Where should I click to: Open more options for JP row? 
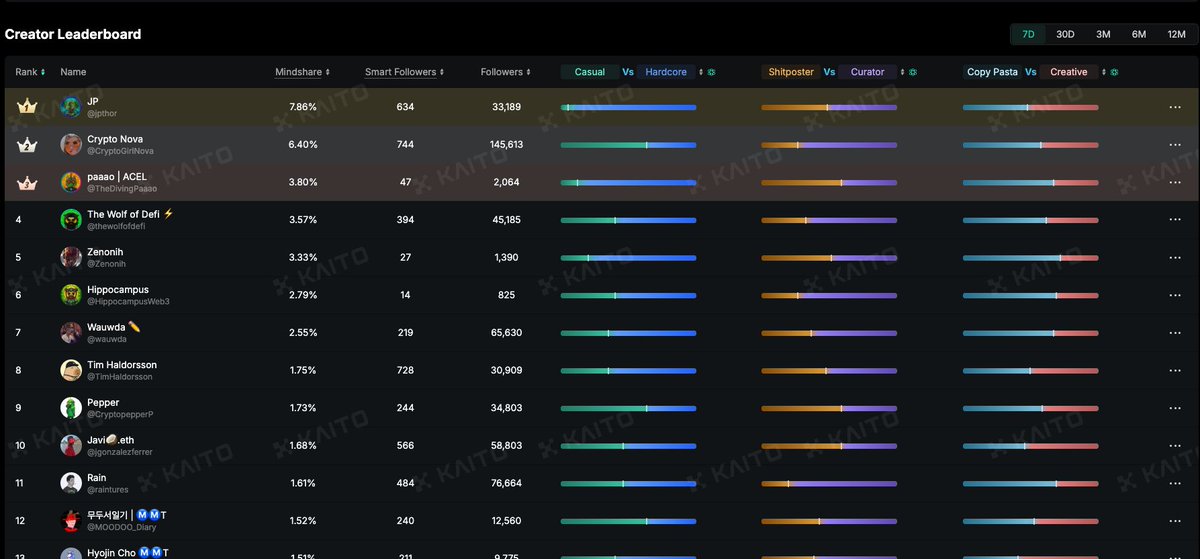click(1175, 107)
